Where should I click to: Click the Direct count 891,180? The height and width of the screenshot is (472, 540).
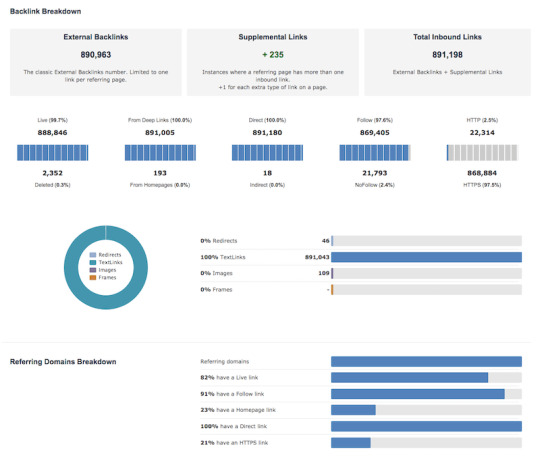point(267,133)
